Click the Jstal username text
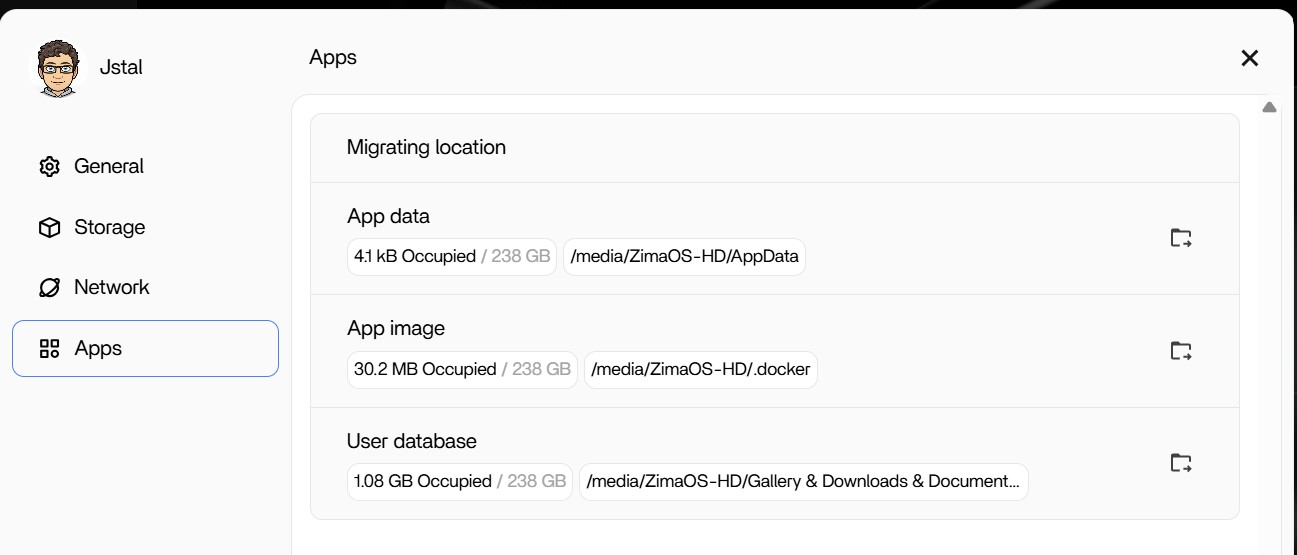 click(121, 68)
